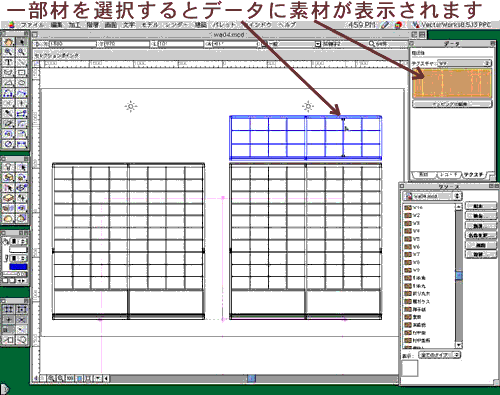Click the blue pen color swatch
Screen dimensions: 500x395
click(x=18, y=267)
